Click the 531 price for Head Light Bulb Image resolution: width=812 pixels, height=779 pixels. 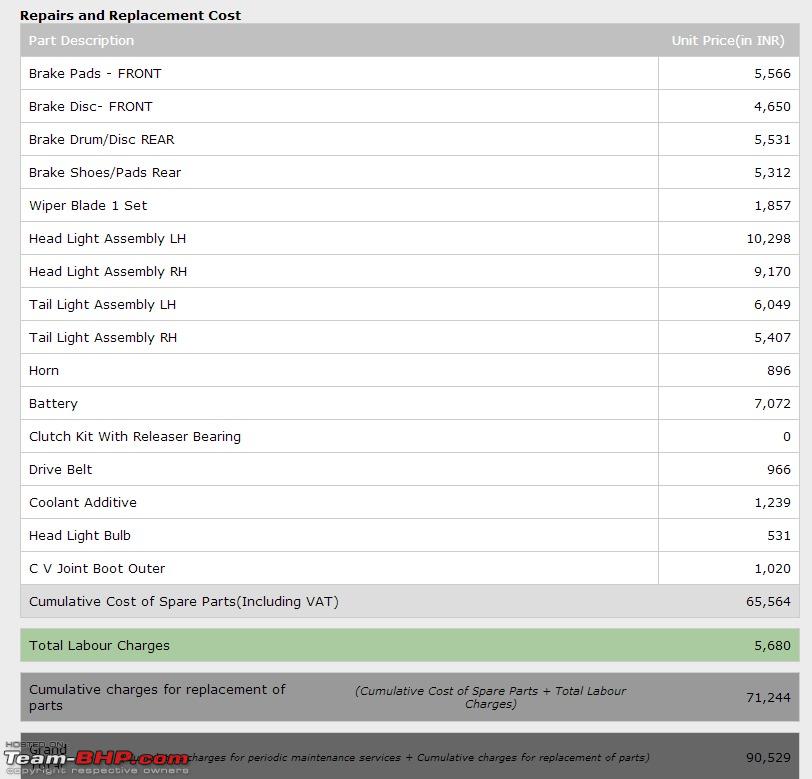pos(779,536)
